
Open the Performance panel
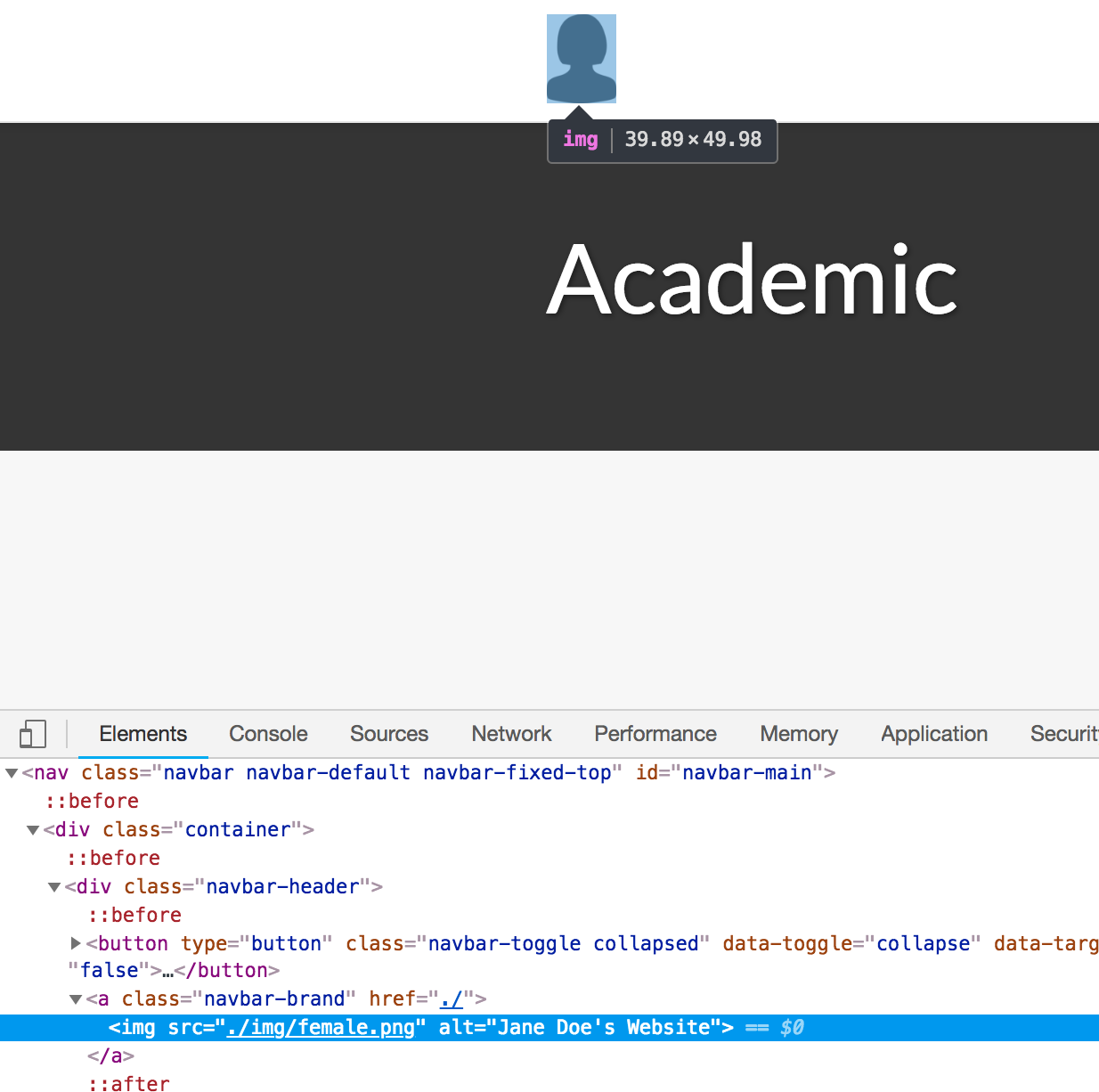point(655,733)
